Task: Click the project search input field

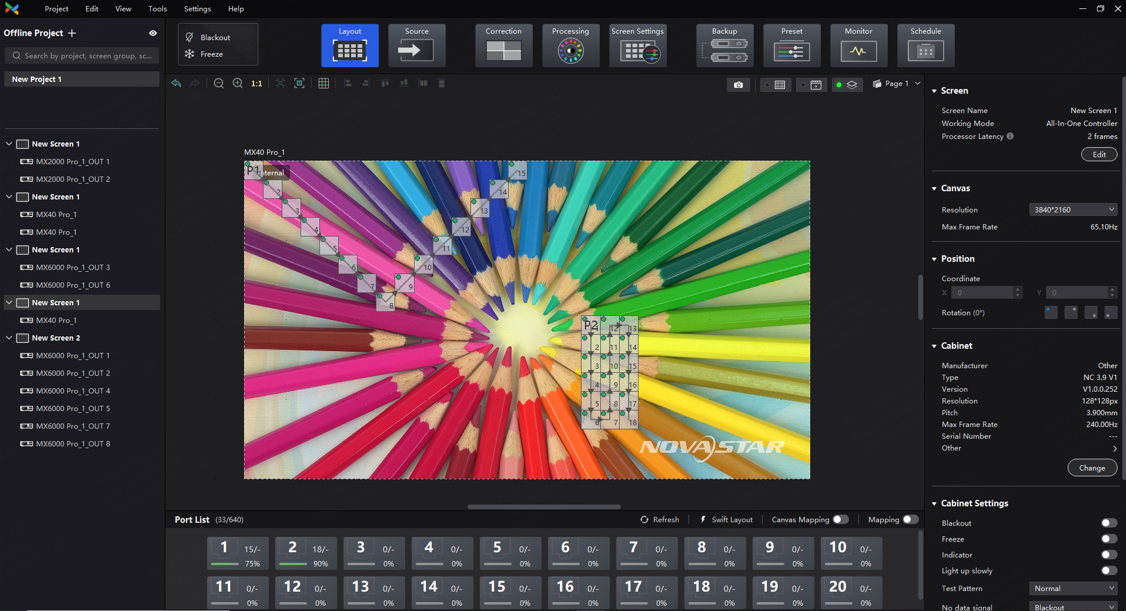Action: click(x=82, y=55)
